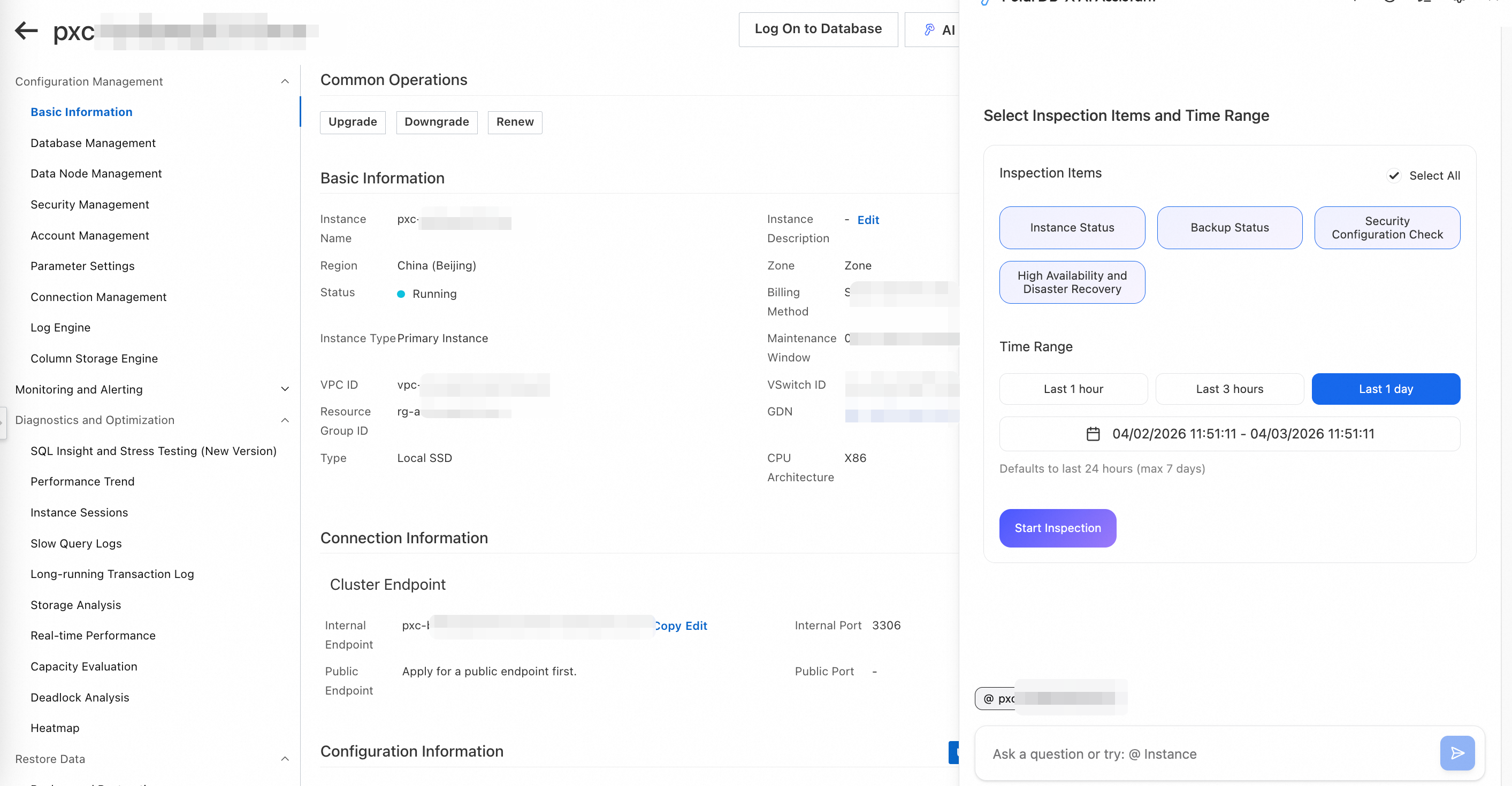Click the calendar icon in date range
The height and width of the screenshot is (786, 1512).
pyautogui.click(x=1093, y=434)
